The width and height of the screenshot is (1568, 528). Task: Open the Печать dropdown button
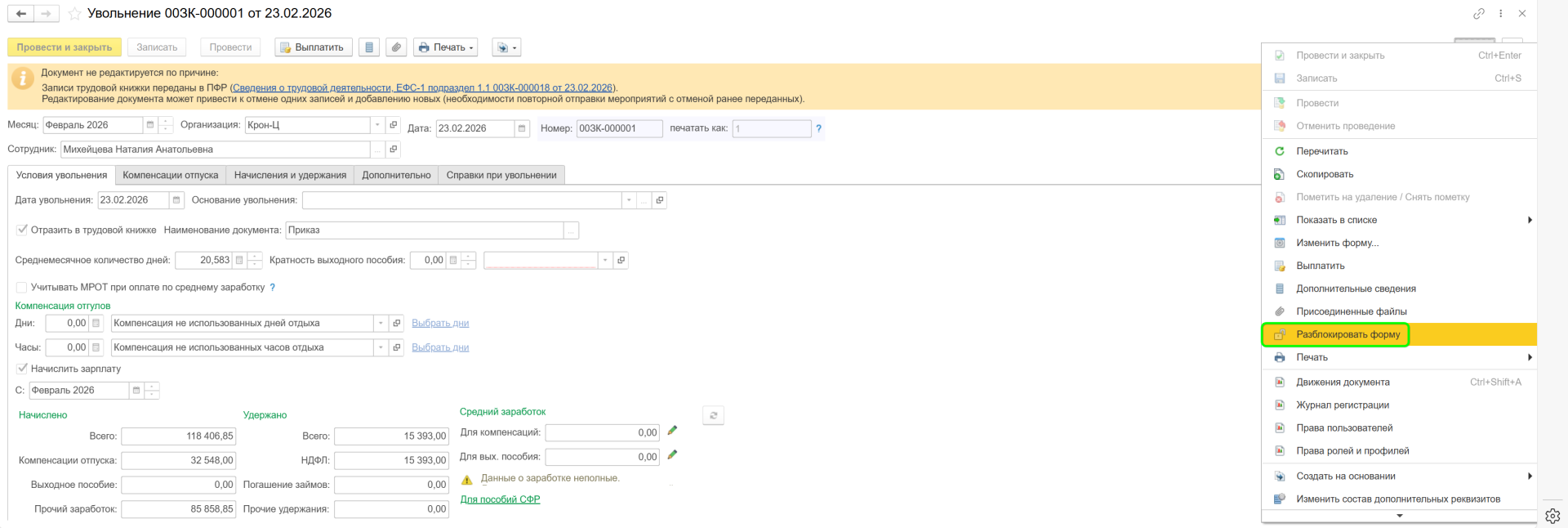pyautogui.click(x=445, y=47)
